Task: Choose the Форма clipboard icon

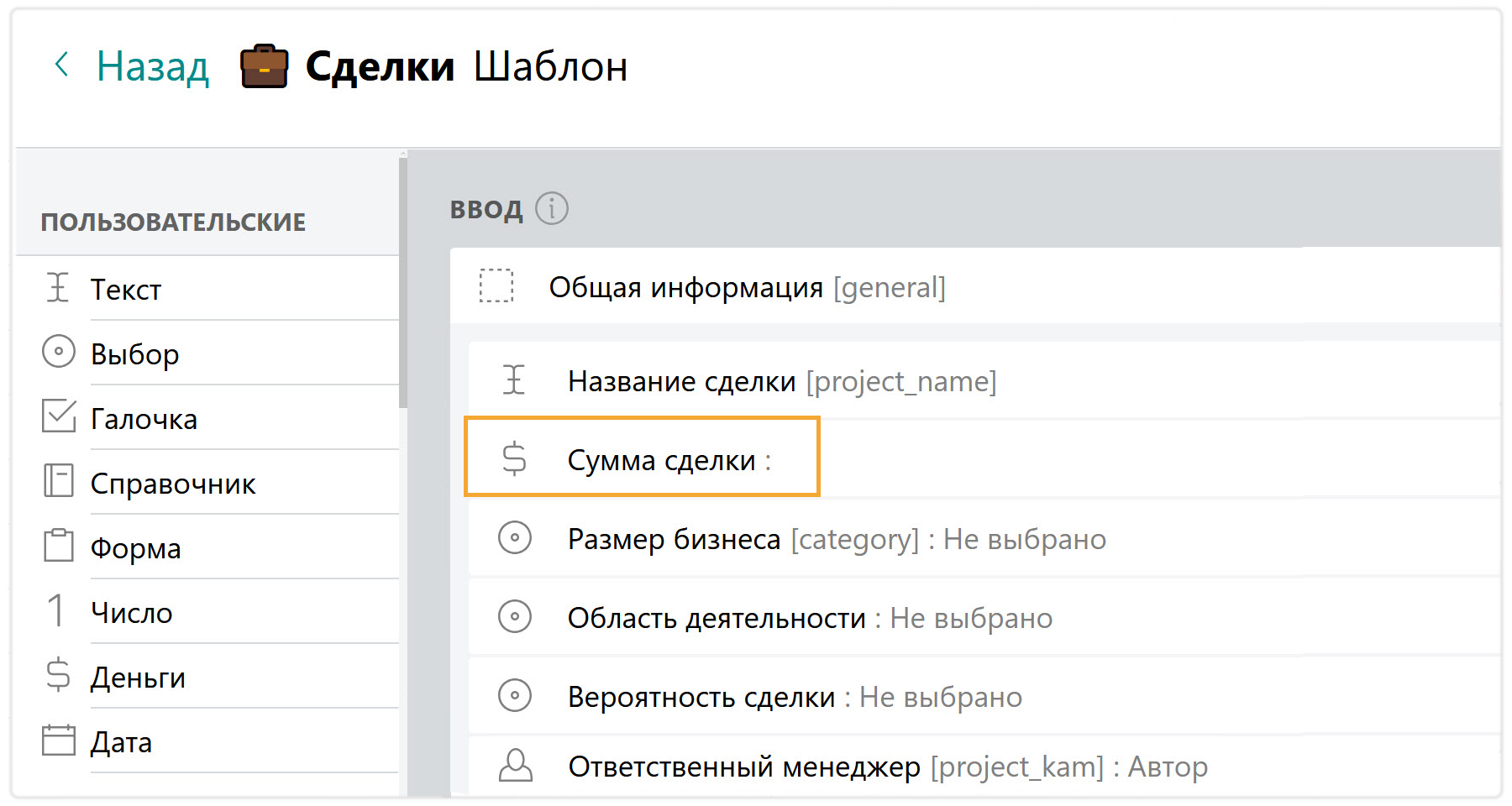Action: [x=58, y=546]
